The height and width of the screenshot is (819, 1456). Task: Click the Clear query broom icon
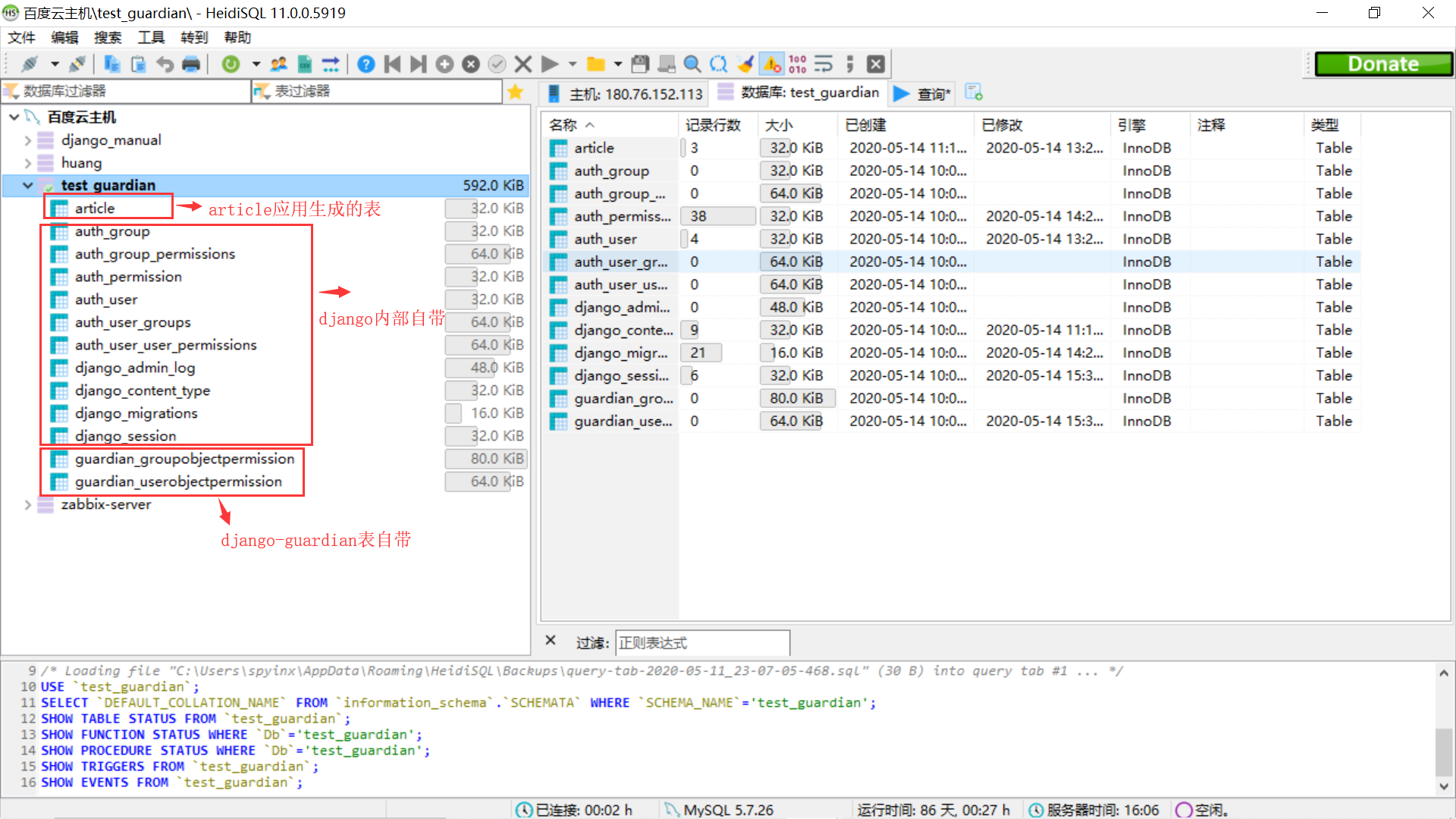click(x=745, y=64)
